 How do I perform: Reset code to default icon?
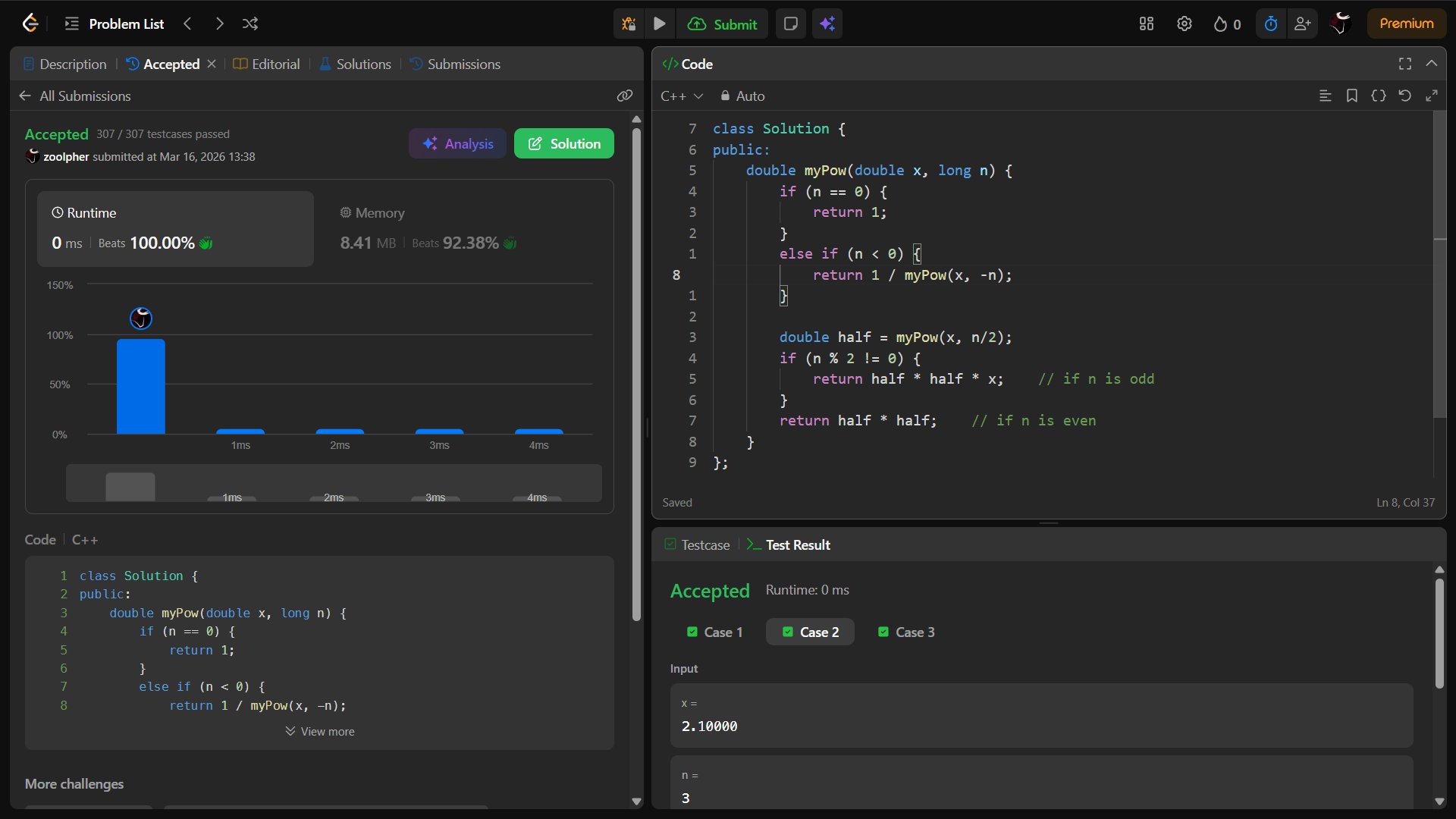click(1404, 96)
